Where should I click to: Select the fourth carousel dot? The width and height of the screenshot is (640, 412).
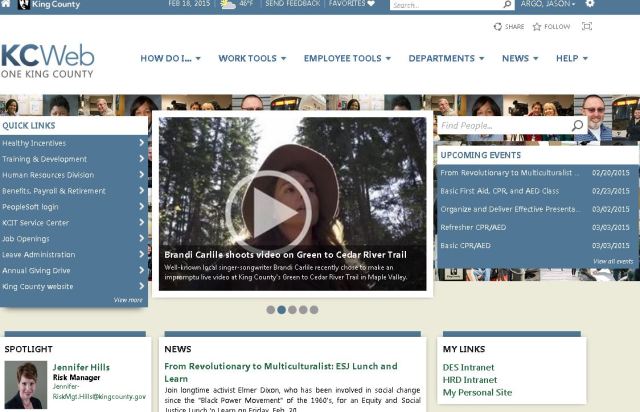(x=303, y=310)
